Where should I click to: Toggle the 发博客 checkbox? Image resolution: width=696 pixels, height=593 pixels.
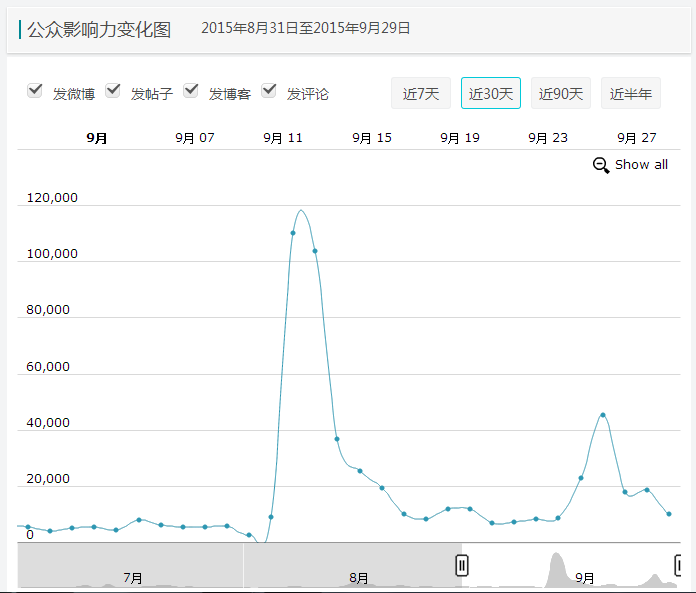191,91
